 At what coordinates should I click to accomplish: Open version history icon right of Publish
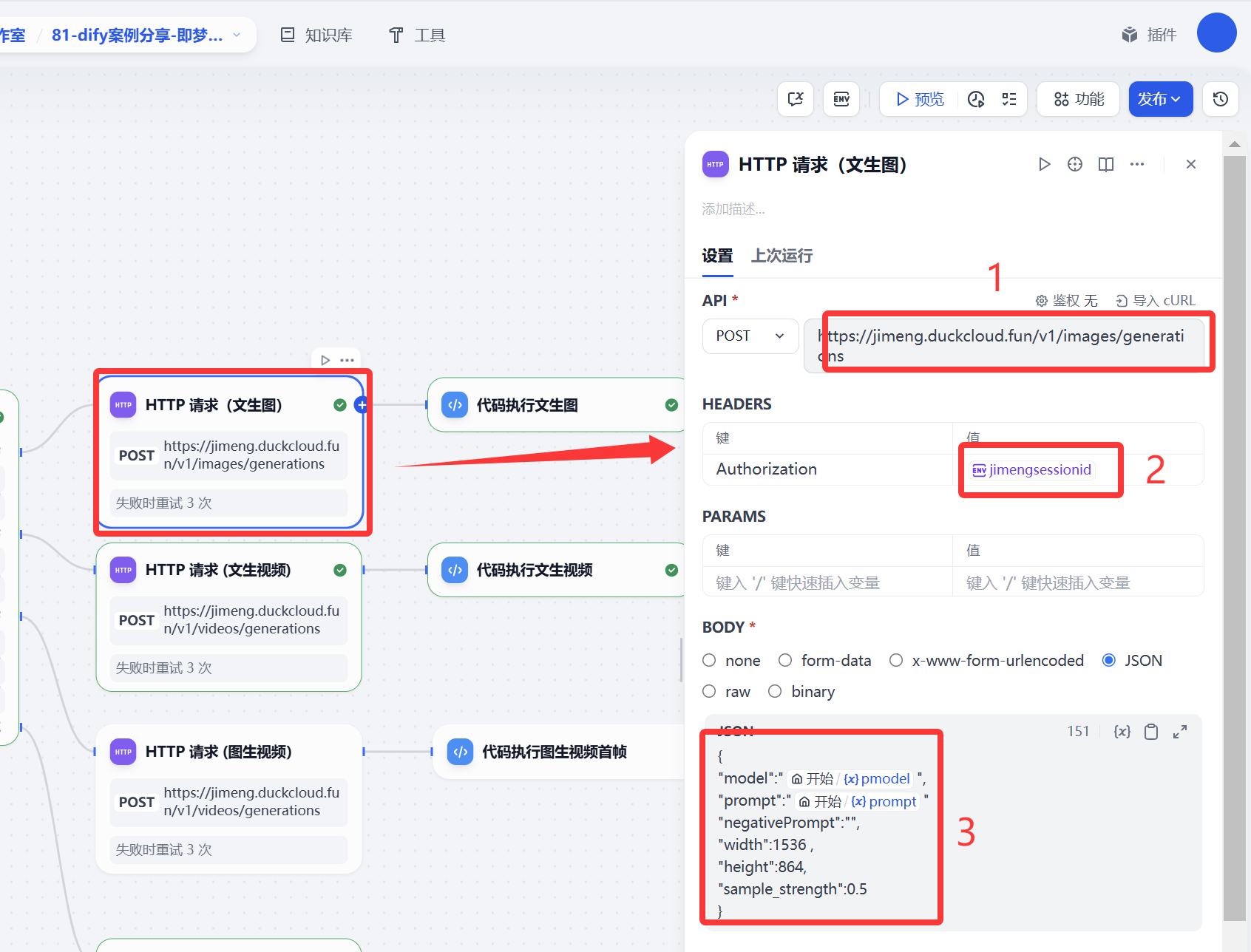coord(1221,99)
